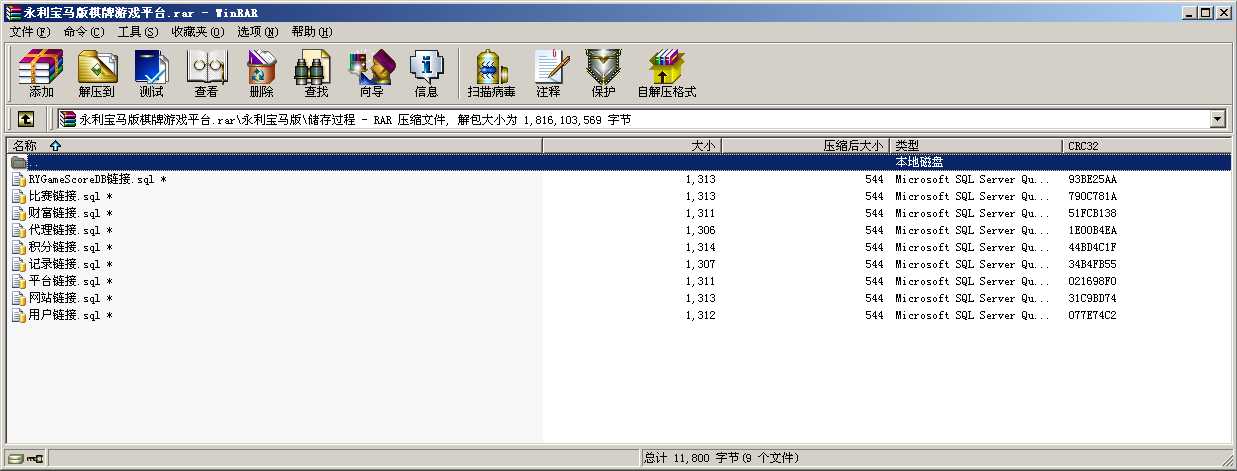Click 本地磁盘 text in parent row
This screenshot has height=471, width=1237.
[919, 162]
